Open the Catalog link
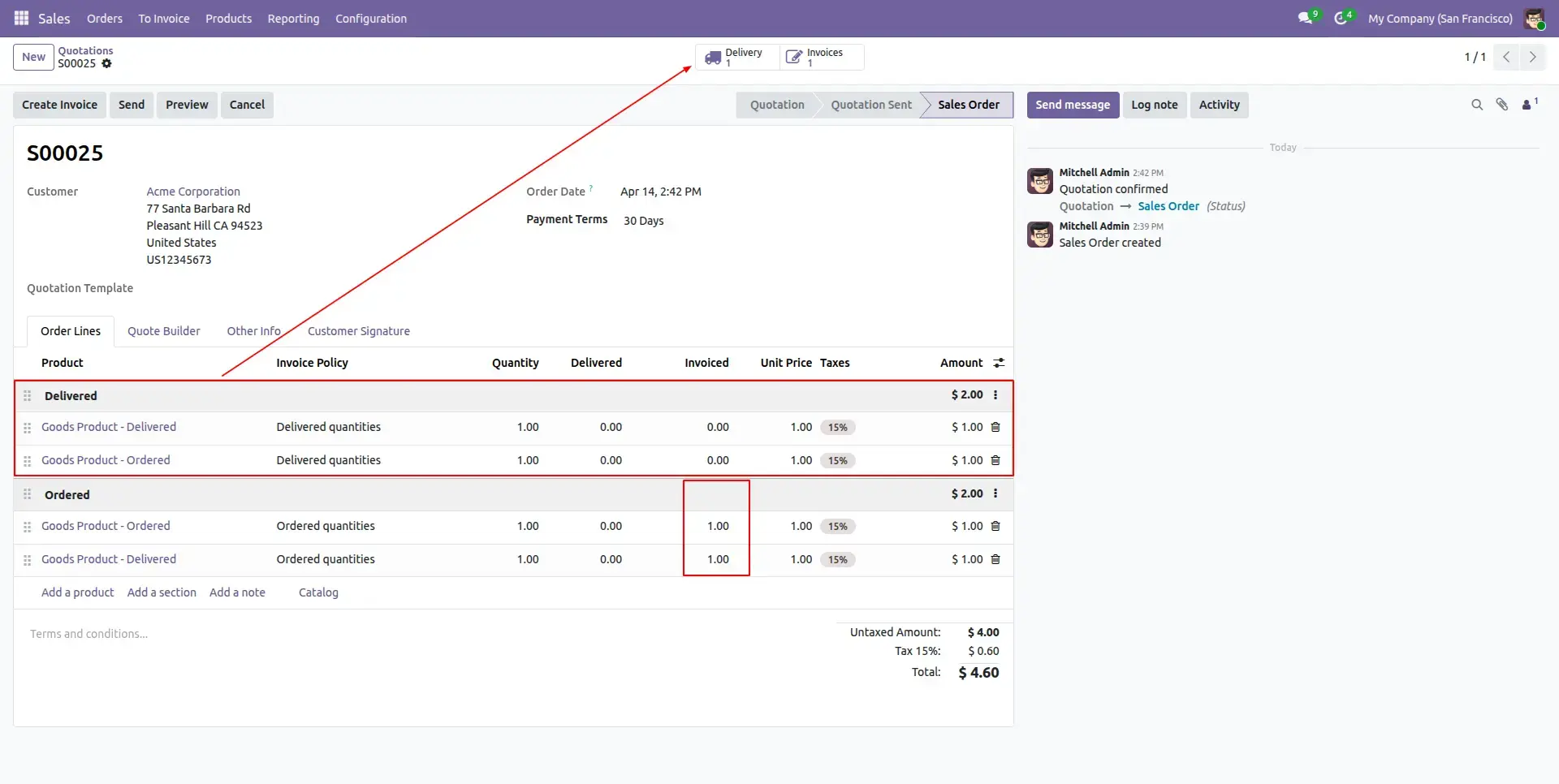Screen dimensions: 1559x784 click(x=318, y=592)
